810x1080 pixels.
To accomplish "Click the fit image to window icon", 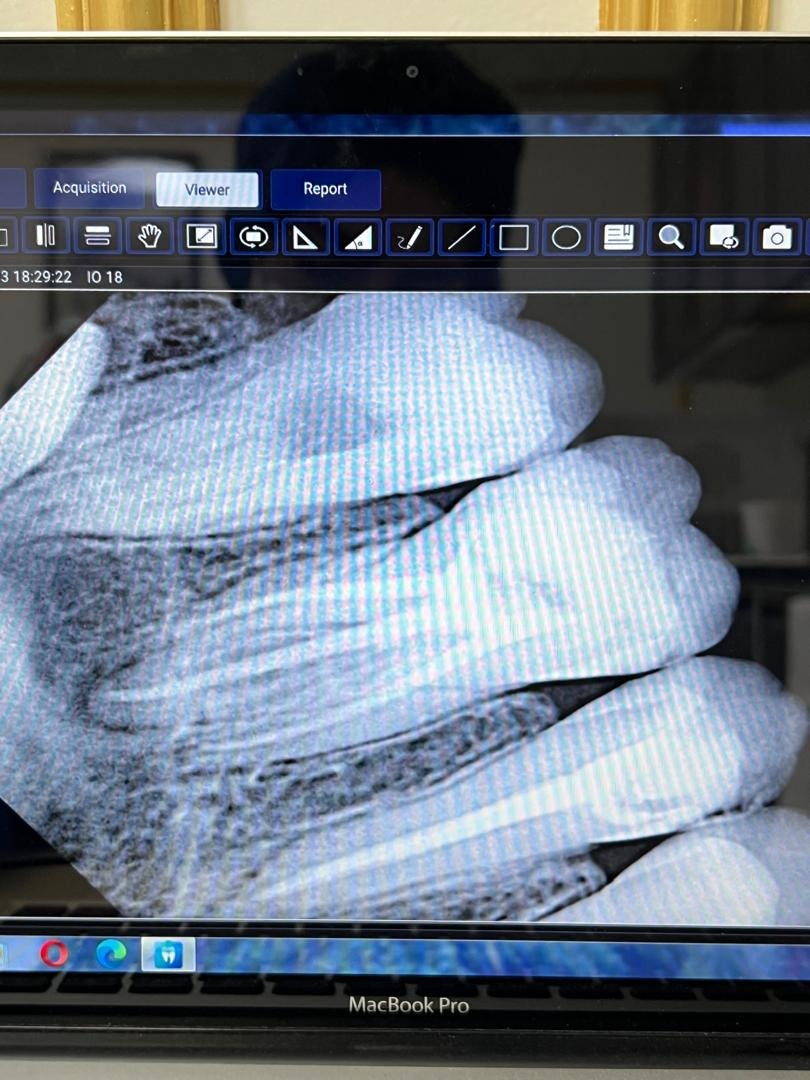I will coord(201,236).
